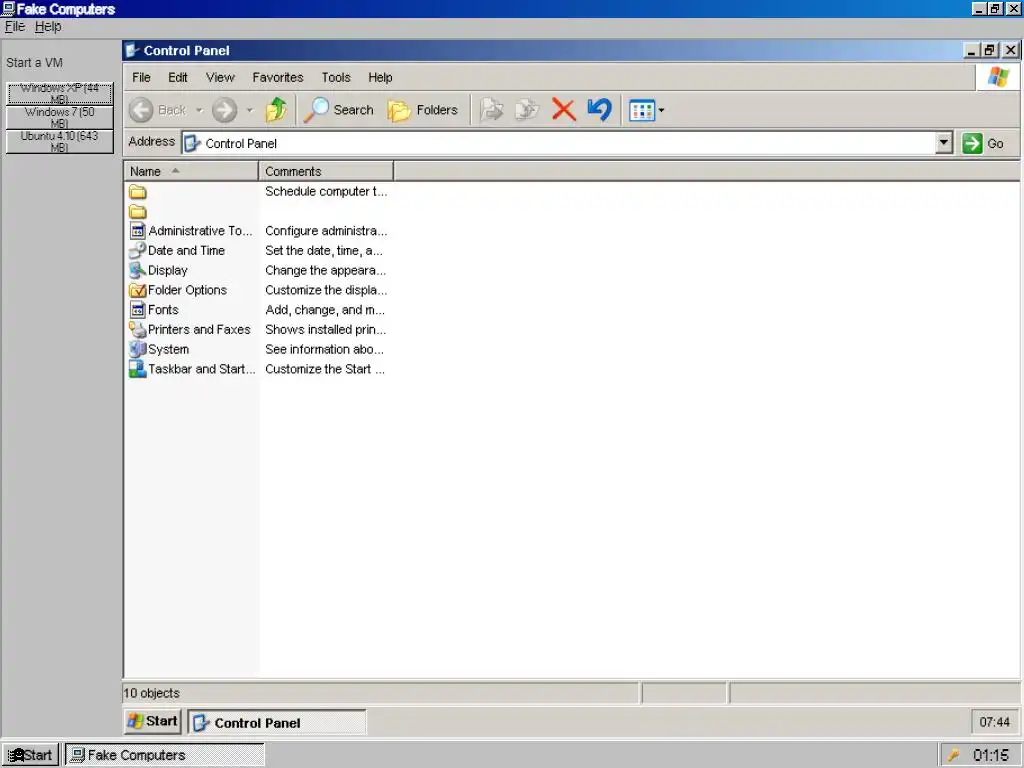Click the 'Customize the displa...' comment
Viewport: 1024px width, 768px height.
tap(326, 290)
